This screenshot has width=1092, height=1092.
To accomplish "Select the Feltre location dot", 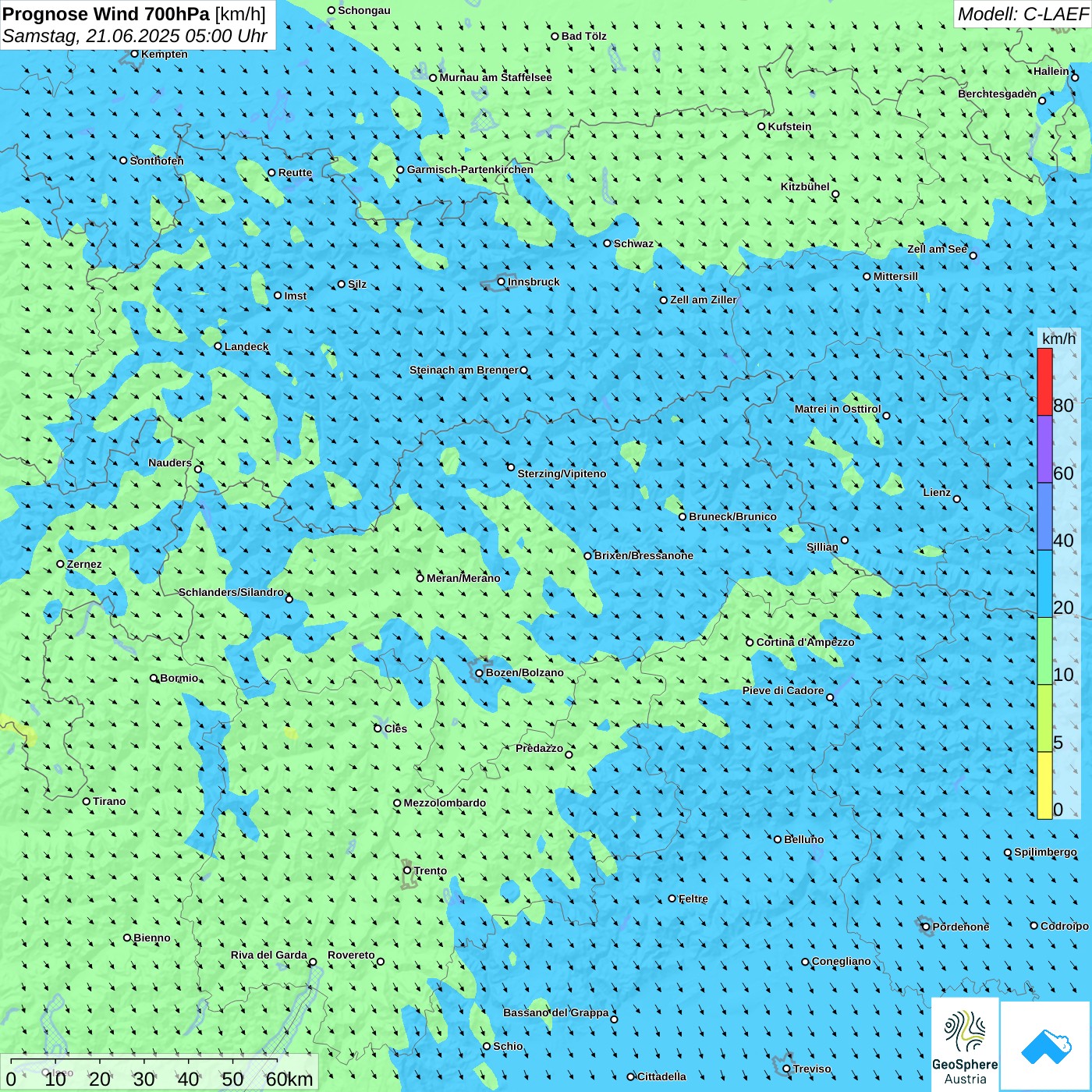I will pyautogui.click(x=672, y=899).
